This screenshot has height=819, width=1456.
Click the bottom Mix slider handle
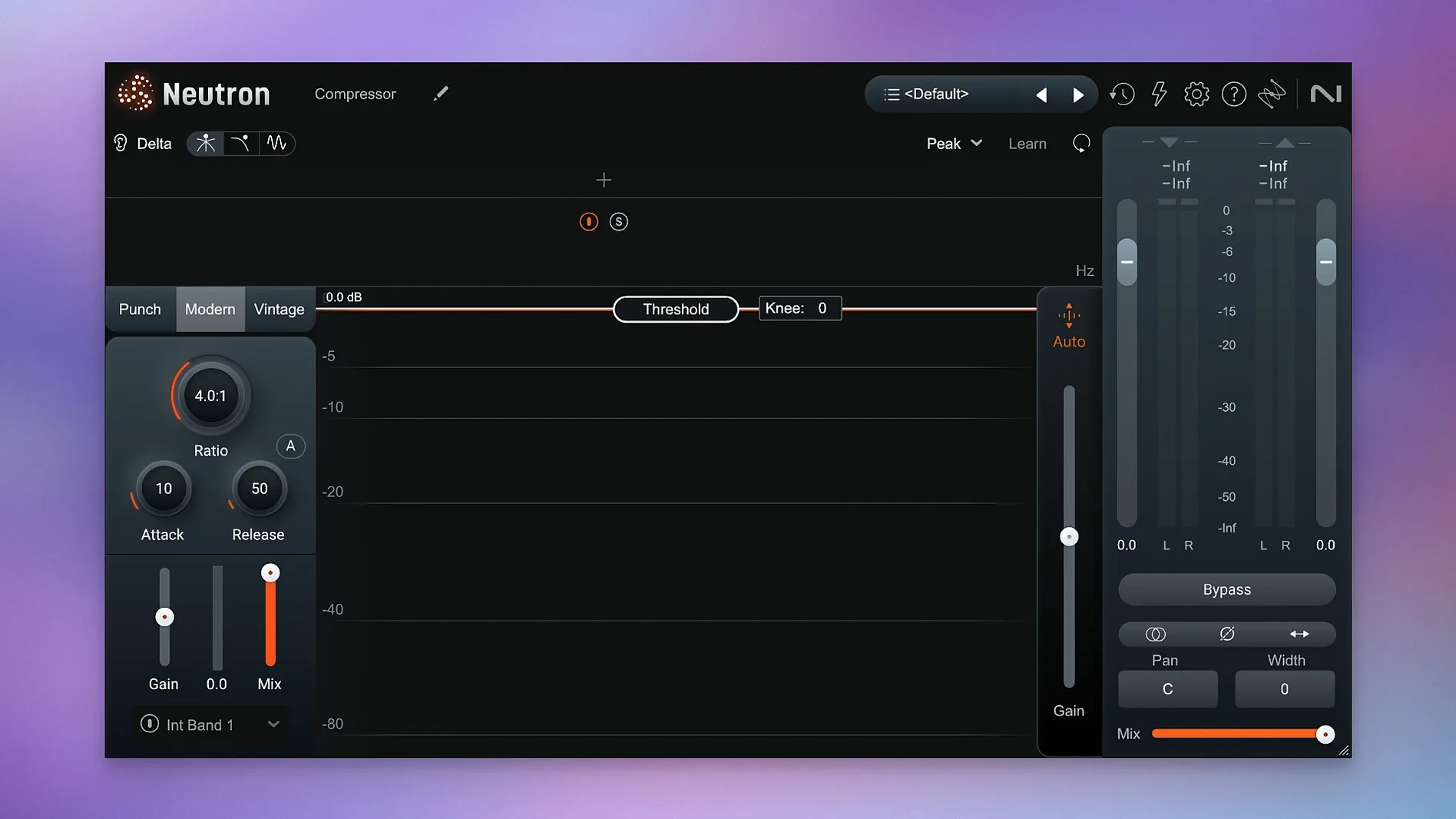click(1325, 734)
